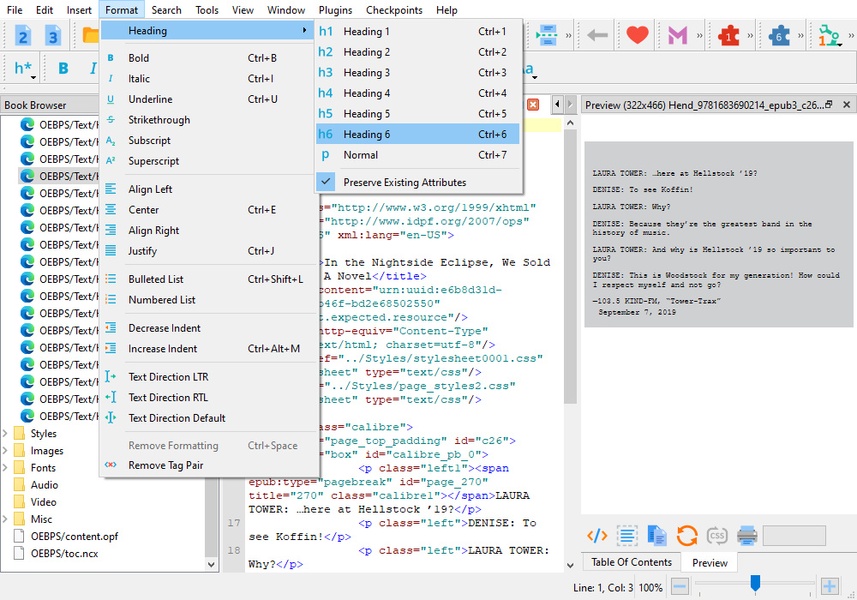Click the Preview copy pages icon
The height and width of the screenshot is (600, 857).
pos(656,536)
